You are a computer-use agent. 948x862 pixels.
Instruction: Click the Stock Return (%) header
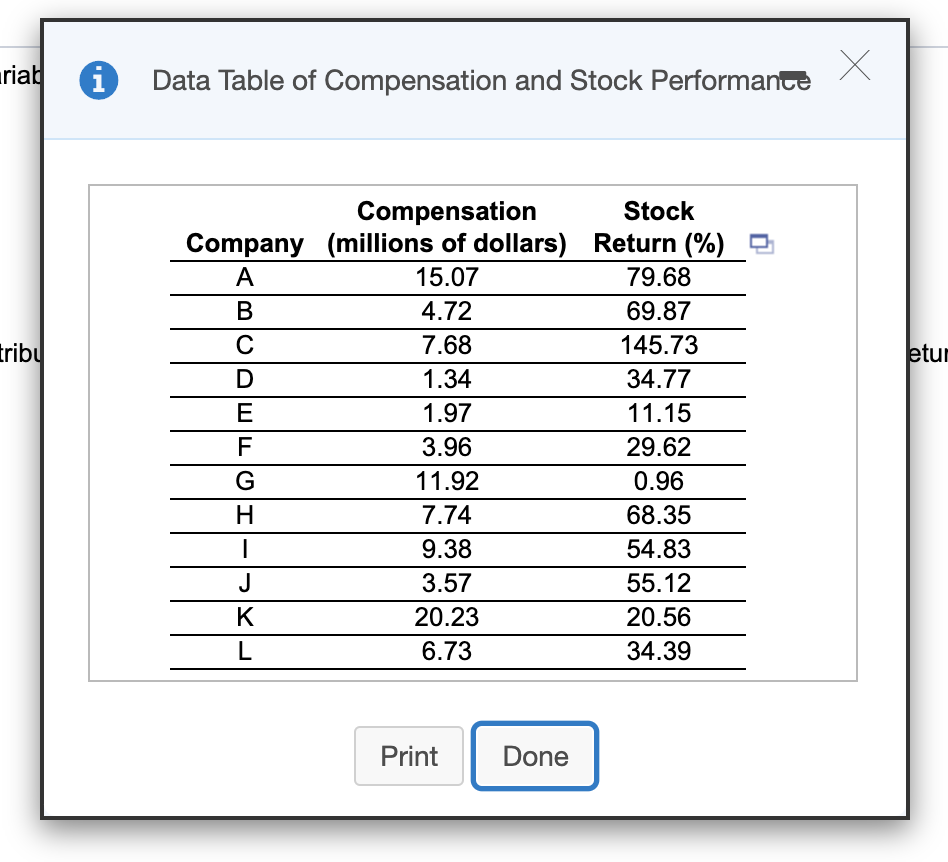coord(658,227)
